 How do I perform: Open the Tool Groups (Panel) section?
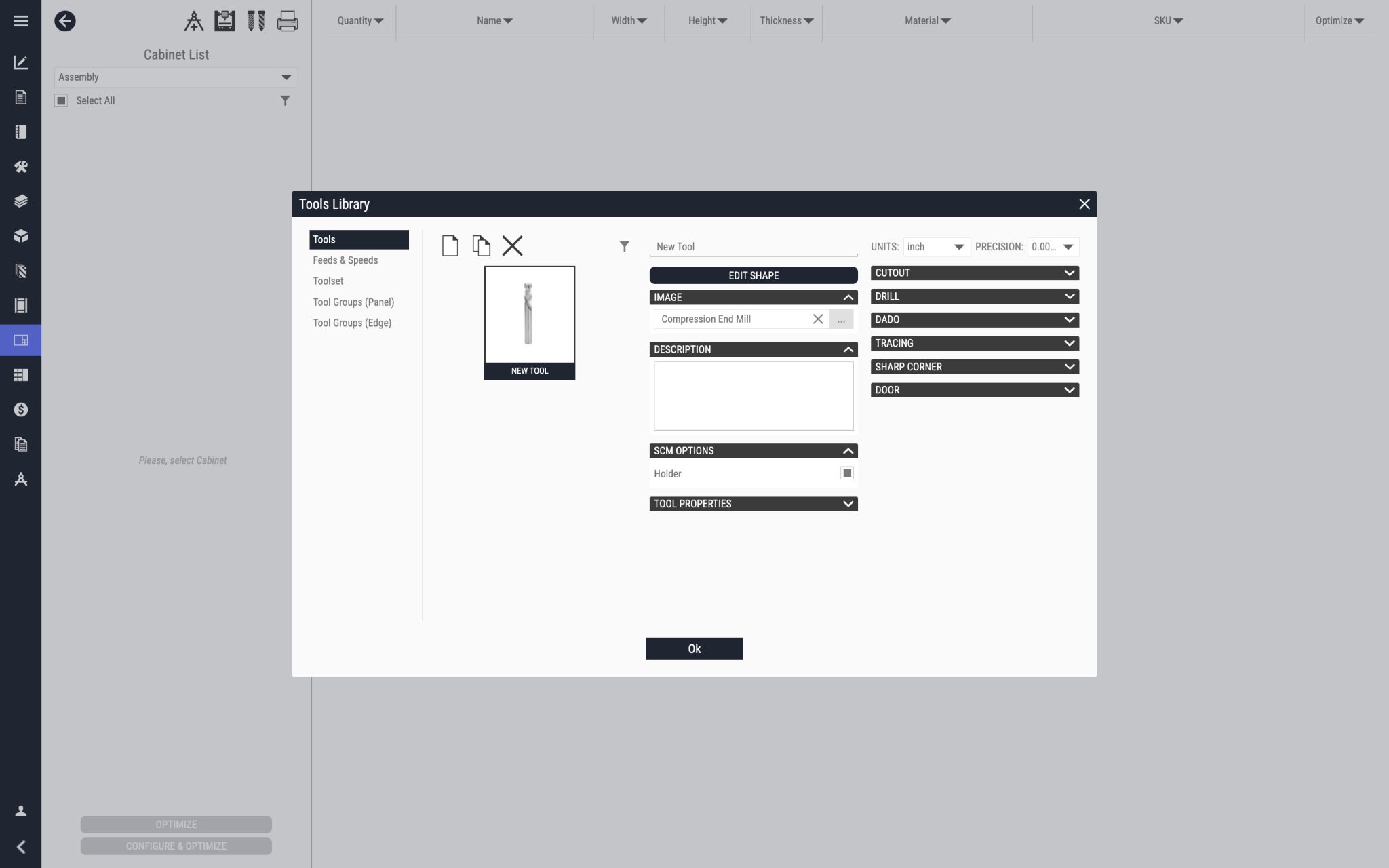click(353, 302)
